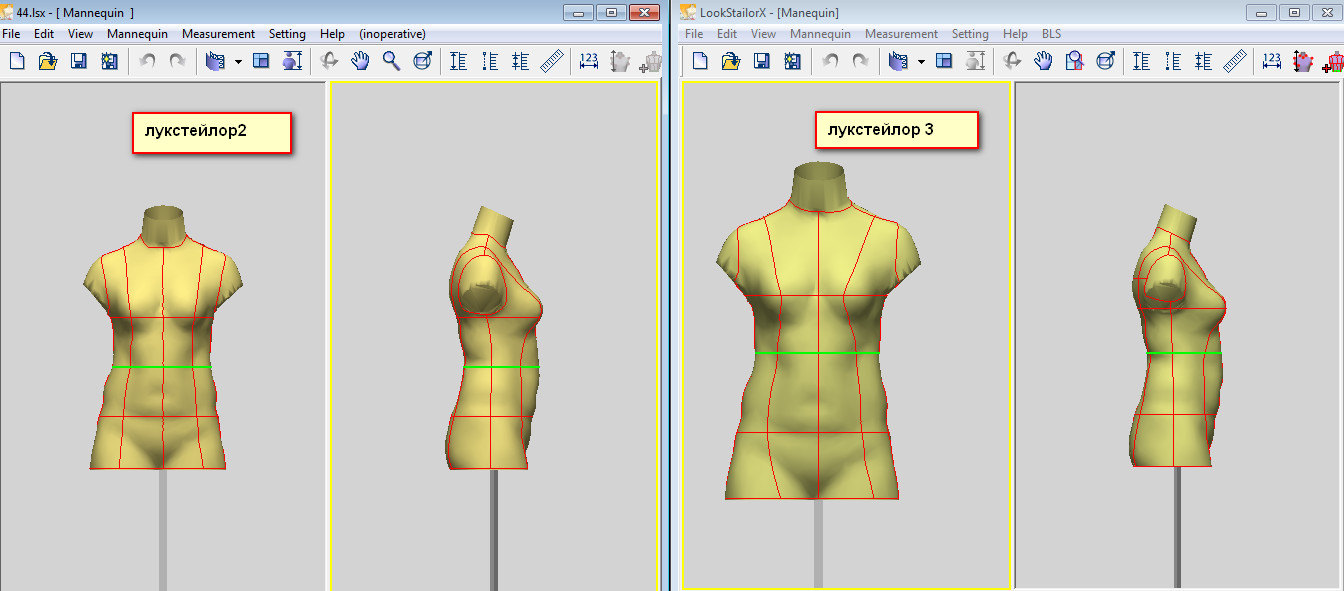Click New file icon in LookStailorX window

pyautogui.click(x=700, y=61)
